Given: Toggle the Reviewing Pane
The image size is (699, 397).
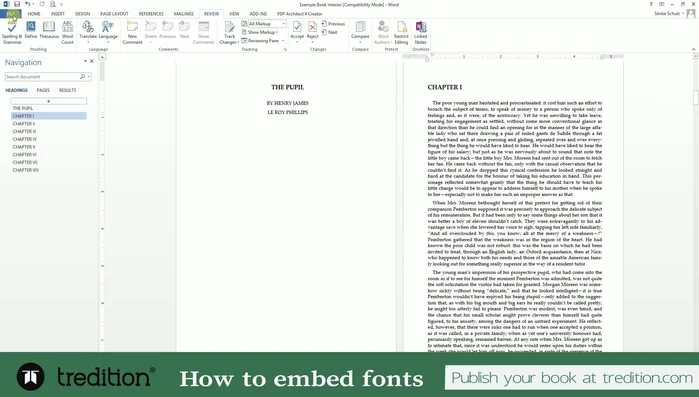Looking at the screenshot, I should [x=261, y=41].
